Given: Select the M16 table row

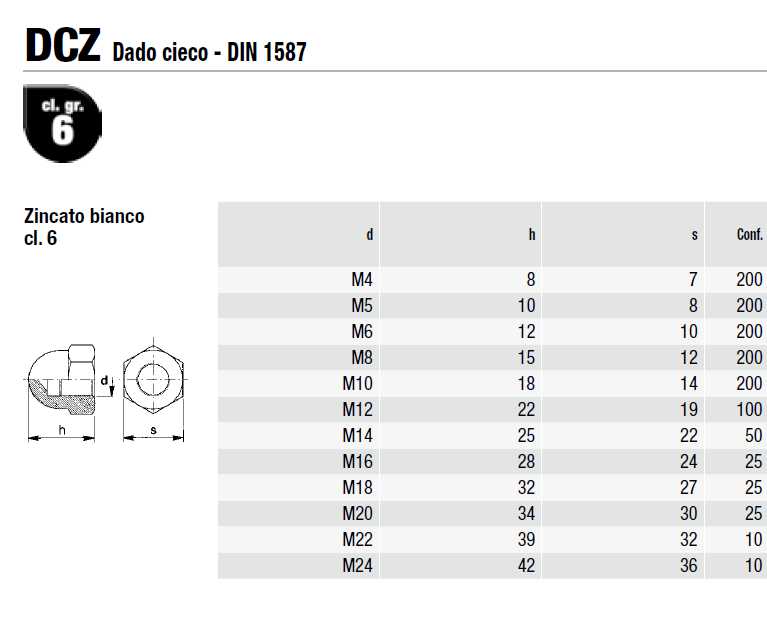Looking at the screenshot, I should tap(492, 461).
